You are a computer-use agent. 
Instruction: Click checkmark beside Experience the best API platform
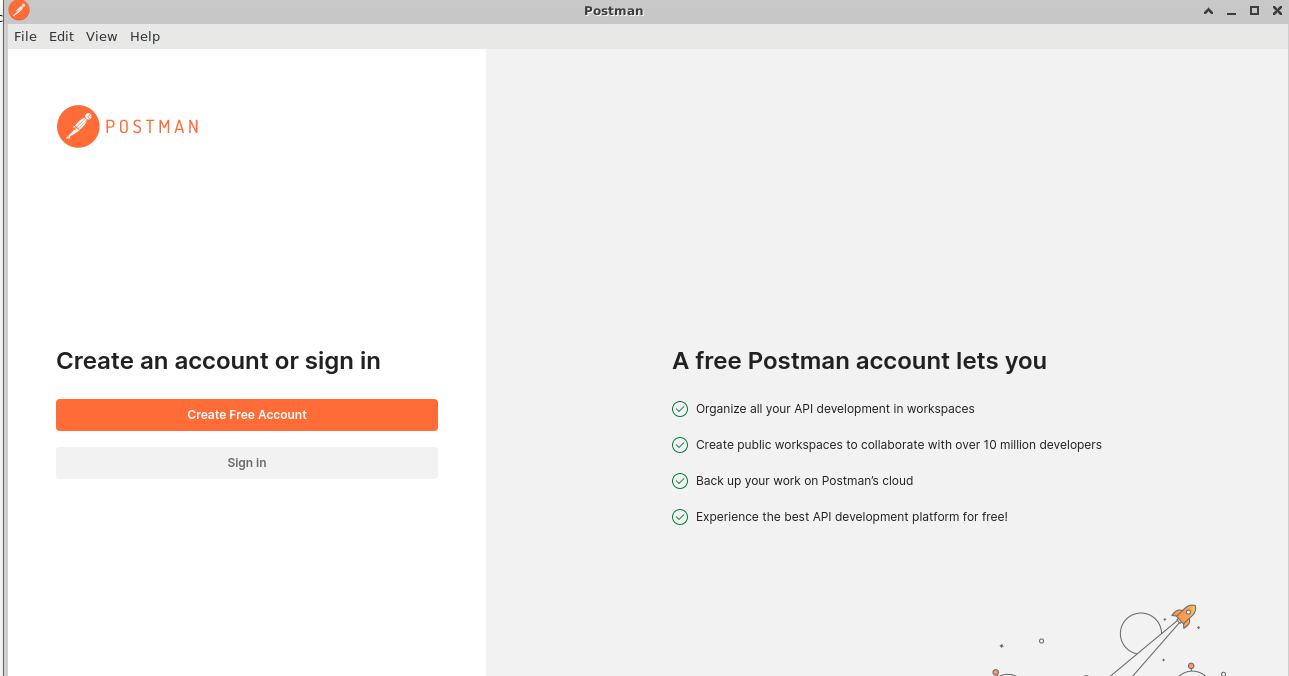(x=680, y=517)
